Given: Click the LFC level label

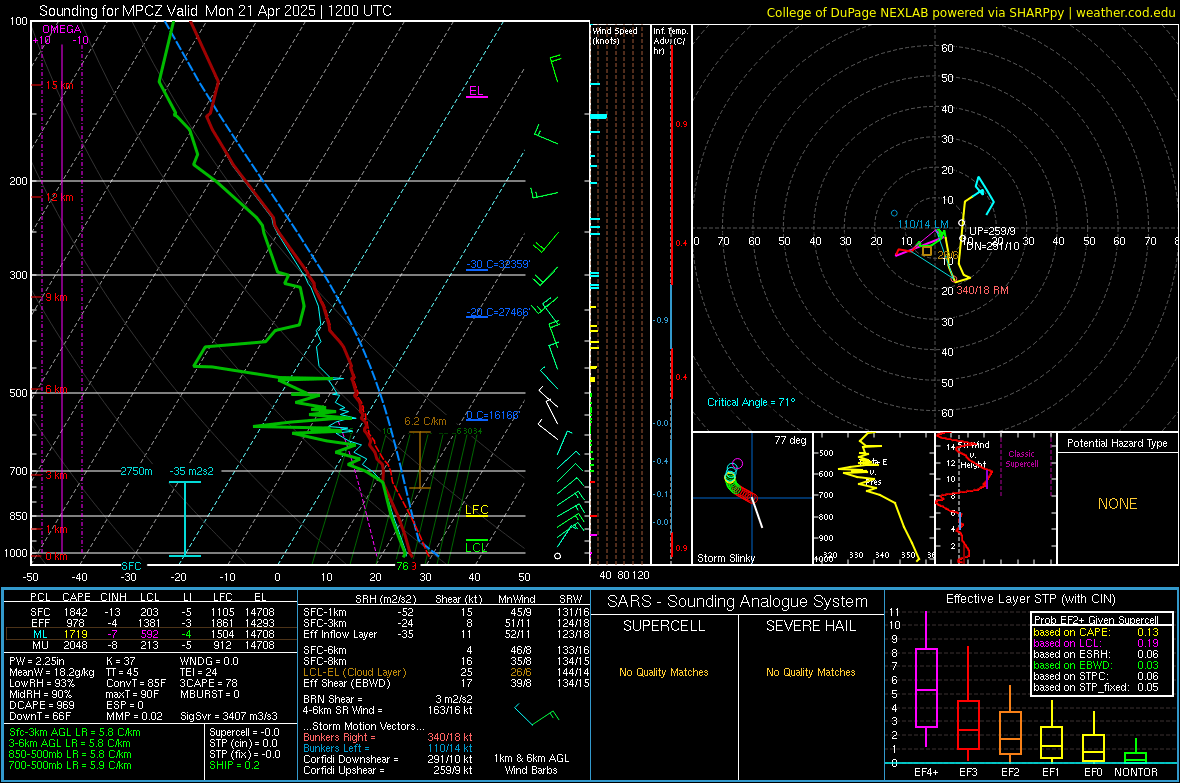Looking at the screenshot, I should (476, 510).
